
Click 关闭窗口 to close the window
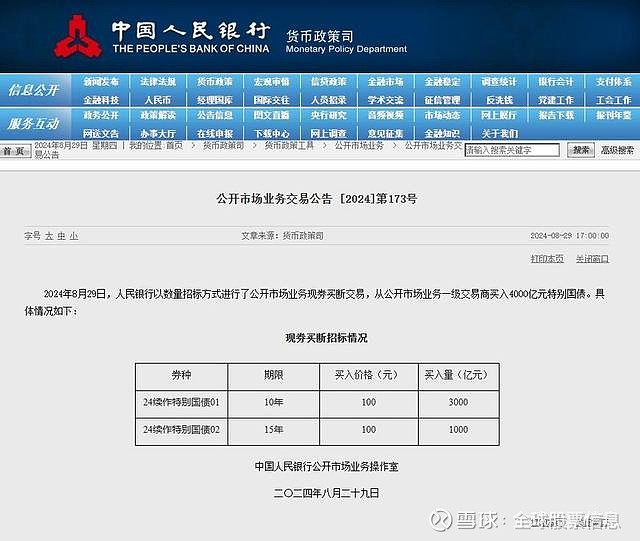[592, 259]
